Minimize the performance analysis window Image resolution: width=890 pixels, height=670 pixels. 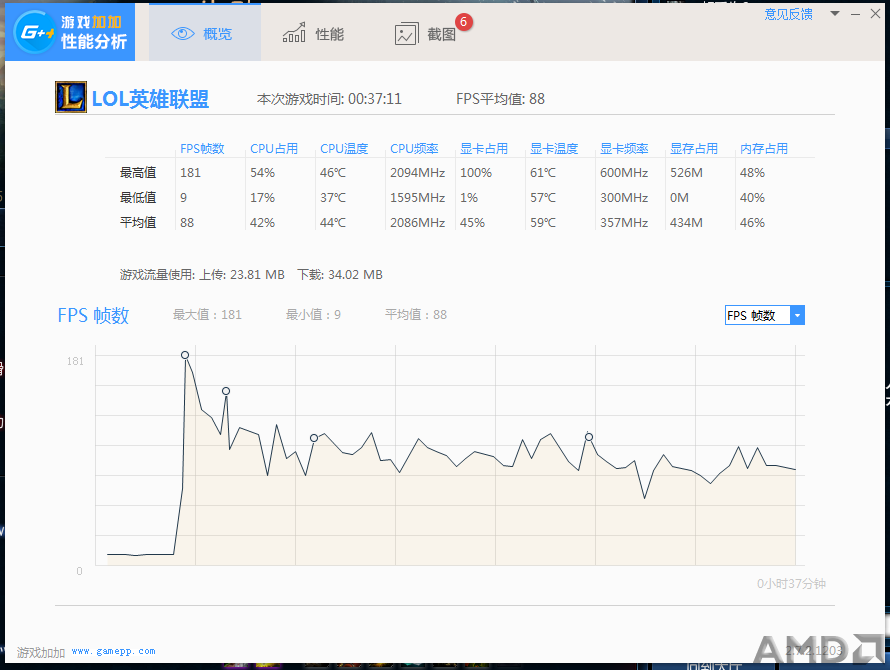click(x=855, y=14)
